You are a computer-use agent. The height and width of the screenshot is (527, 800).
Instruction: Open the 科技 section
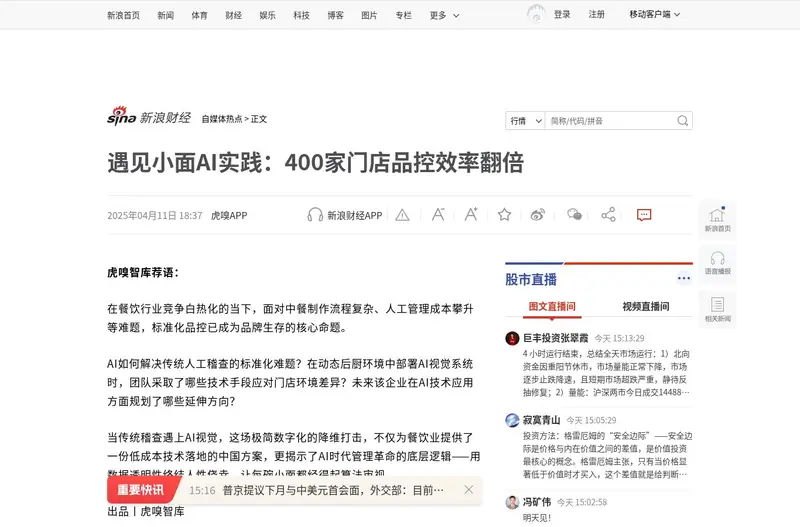tap(302, 15)
